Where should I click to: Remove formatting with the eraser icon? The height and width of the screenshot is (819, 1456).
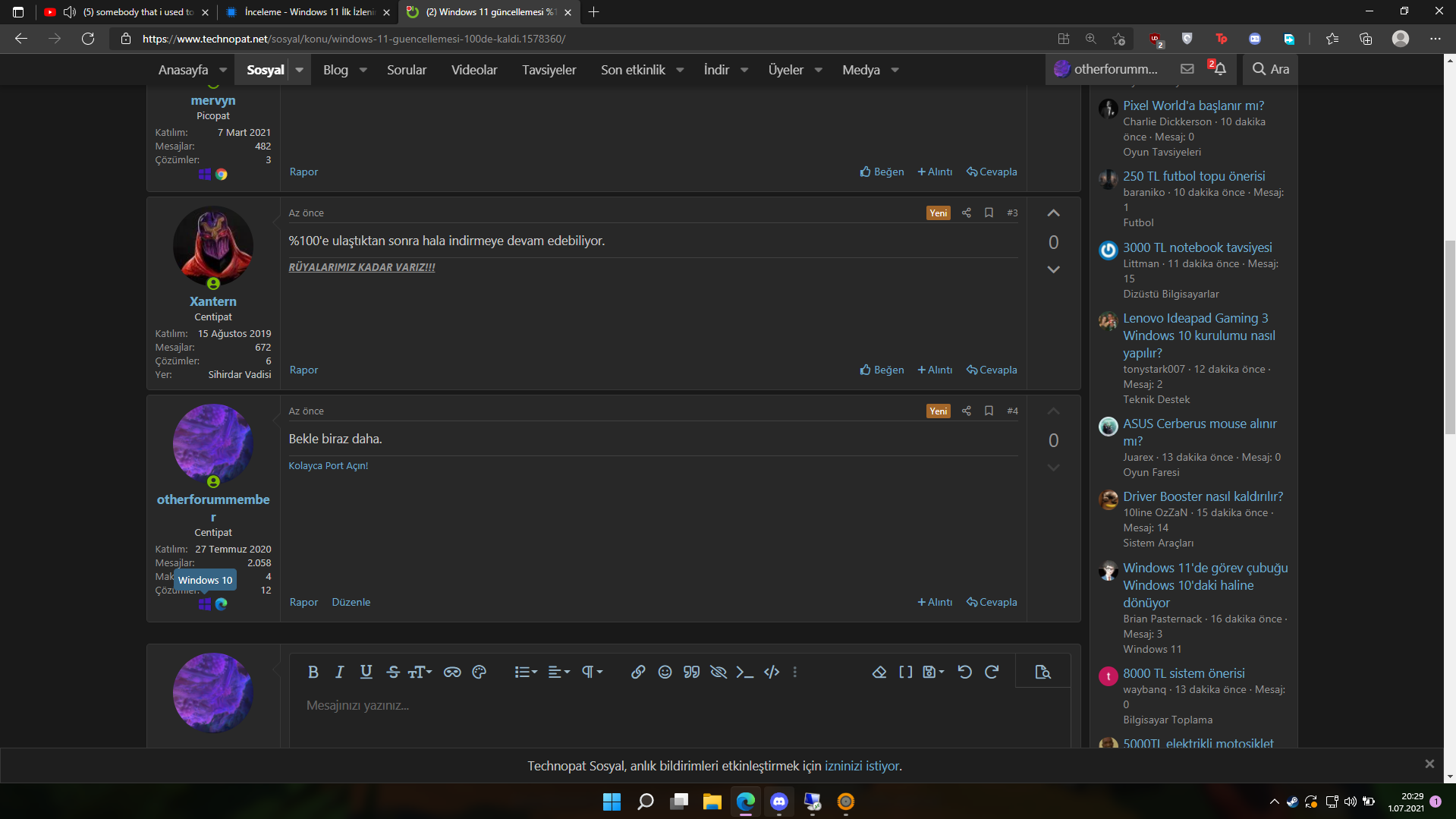pos(879,672)
